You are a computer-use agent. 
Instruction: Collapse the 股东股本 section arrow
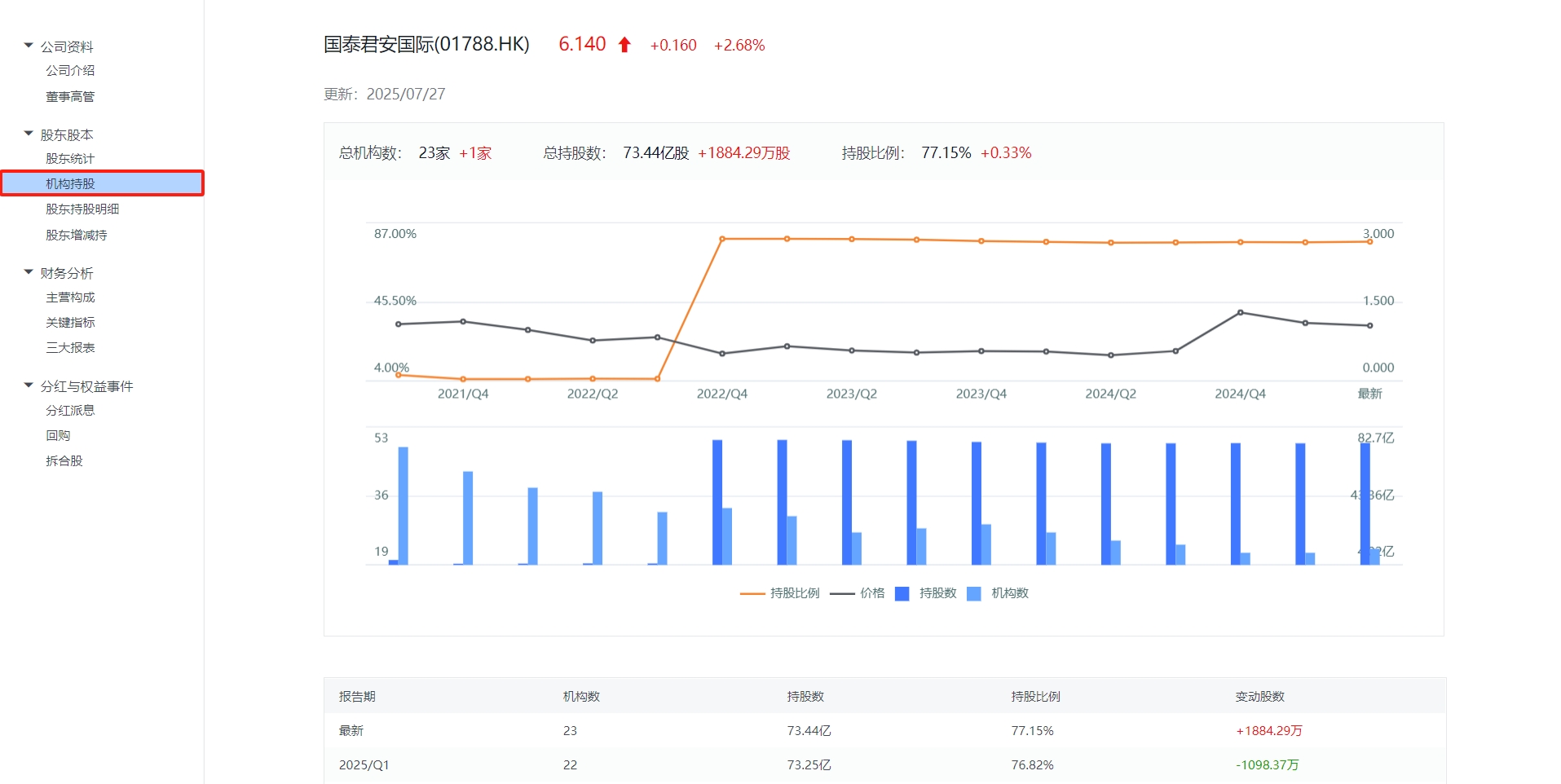point(29,134)
